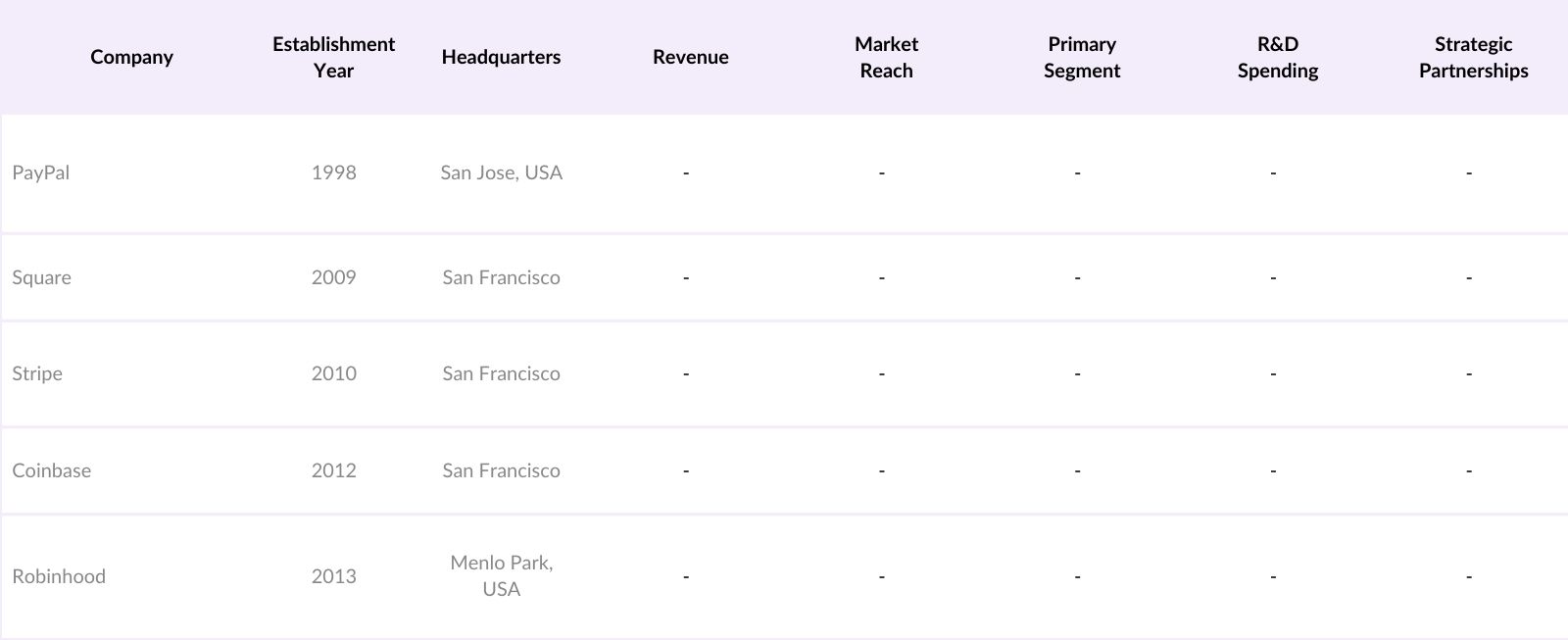The height and width of the screenshot is (640, 1568).
Task: Click the Robinhood company name cell
Action: coord(59,576)
